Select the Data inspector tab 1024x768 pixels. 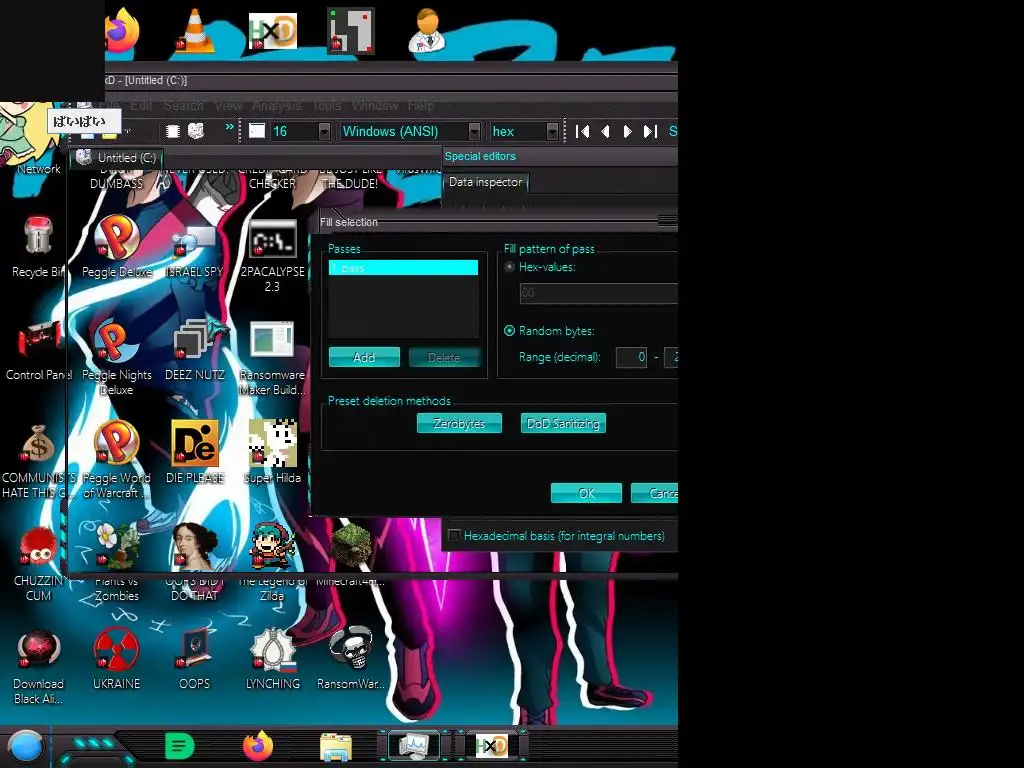coord(485,182)
